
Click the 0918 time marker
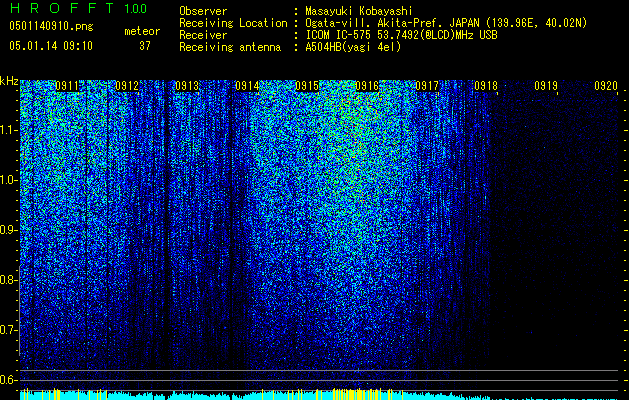tap(486, 86)
